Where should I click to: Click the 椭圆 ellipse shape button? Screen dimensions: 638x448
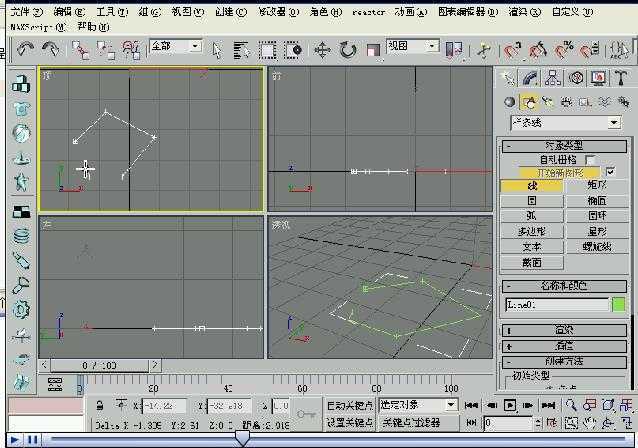click(x=596, y=201)
